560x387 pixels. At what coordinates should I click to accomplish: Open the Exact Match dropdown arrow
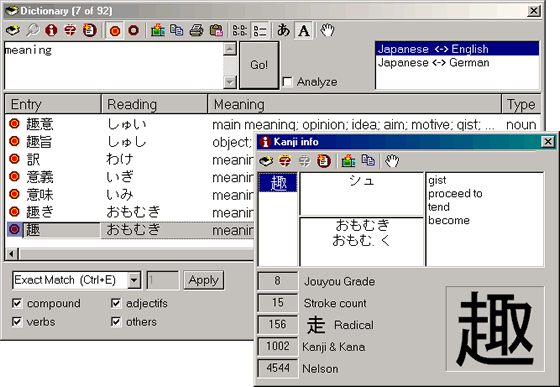[x=134, y=280]
